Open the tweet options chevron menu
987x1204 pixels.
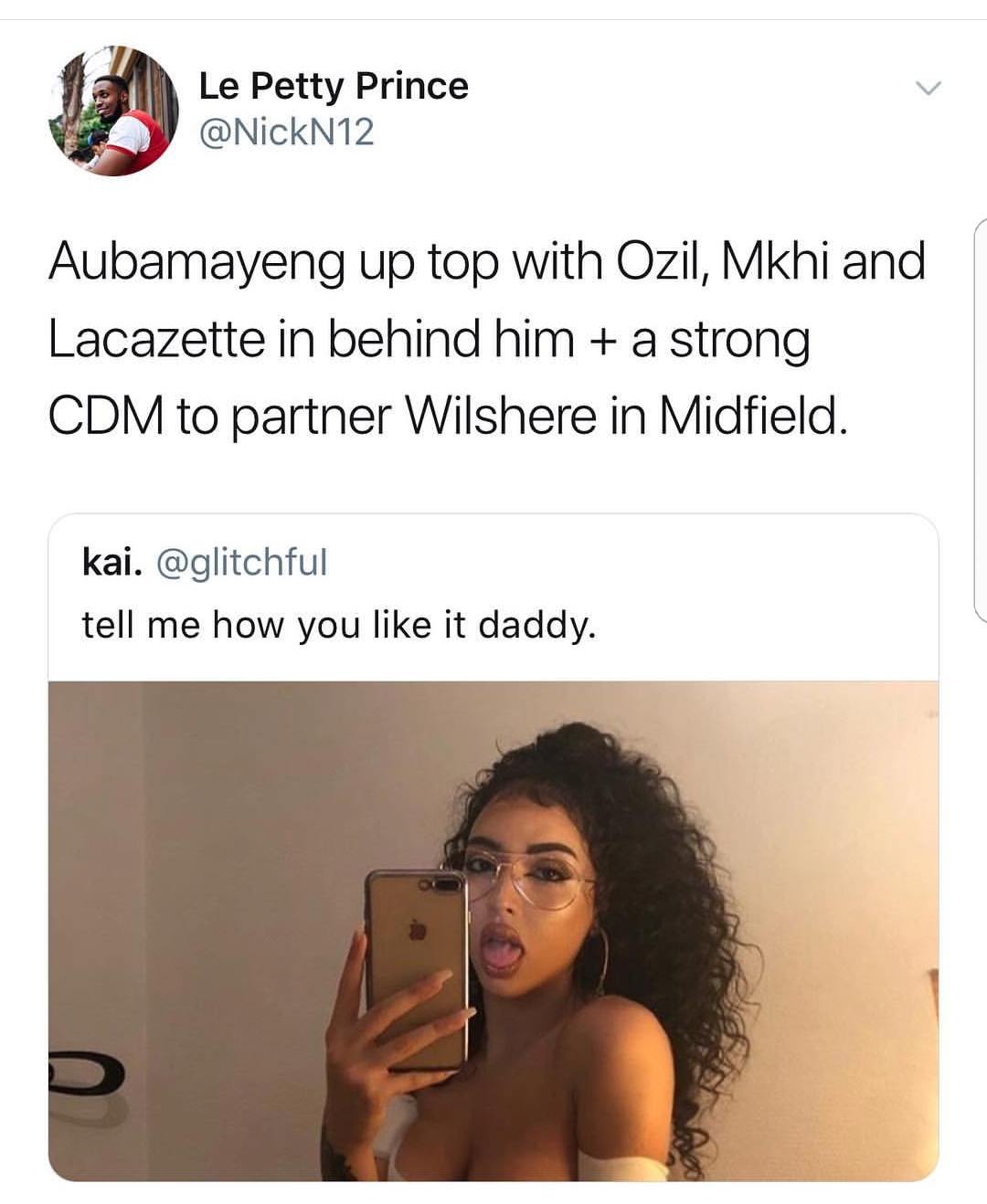tap(928, 89)
